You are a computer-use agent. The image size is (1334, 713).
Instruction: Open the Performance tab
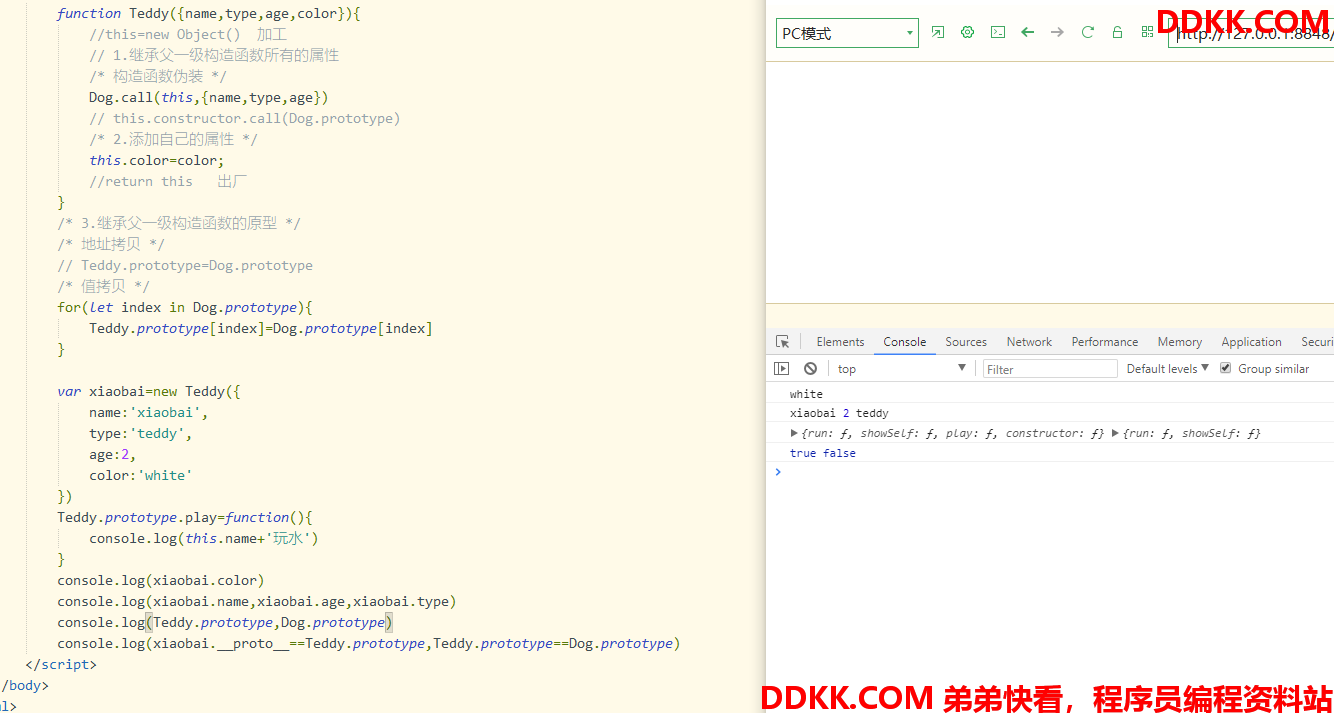click(x=1105, y=342)
